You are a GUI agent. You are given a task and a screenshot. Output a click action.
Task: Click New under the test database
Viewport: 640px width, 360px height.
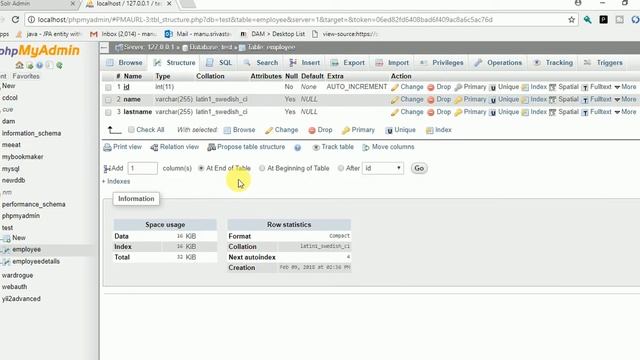[x=19, y=238]
